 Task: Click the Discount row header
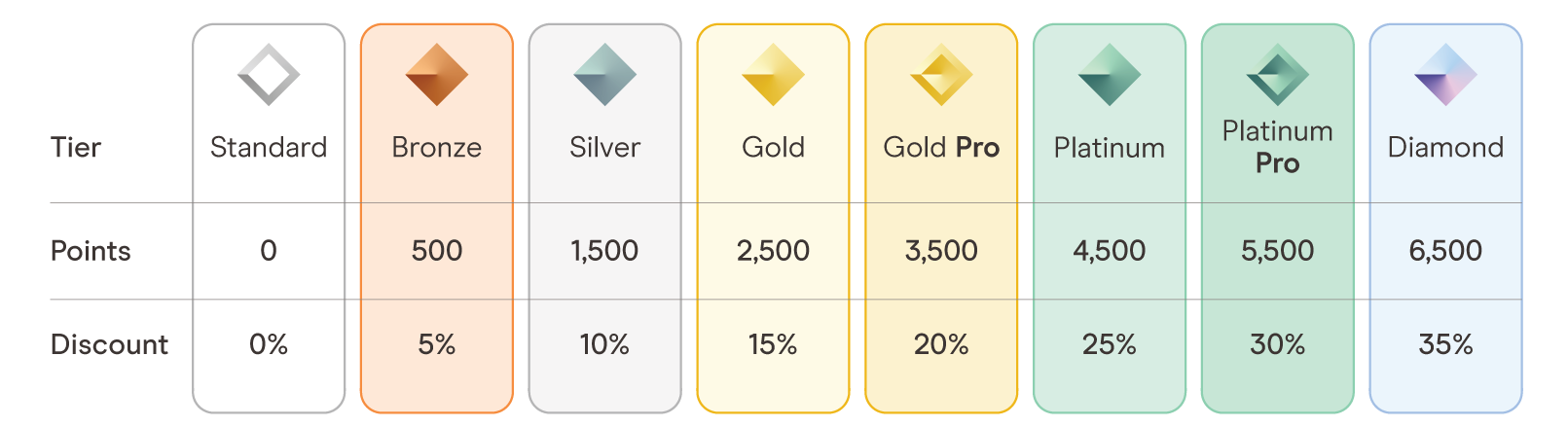tap(109, 344)
